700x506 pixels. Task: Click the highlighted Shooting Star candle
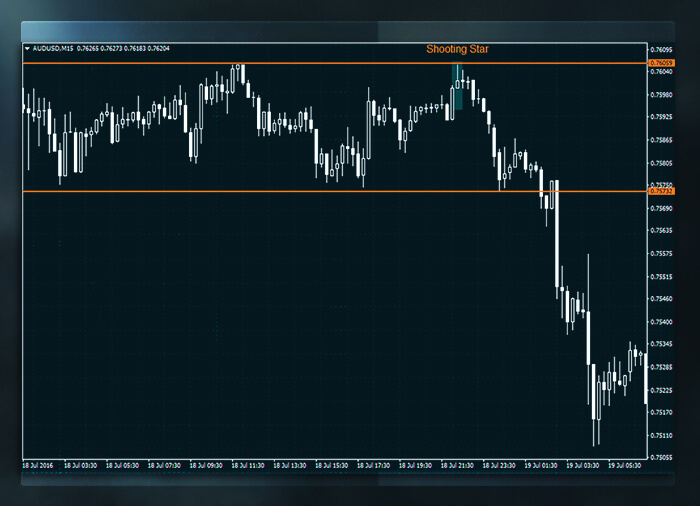(457, 87)
